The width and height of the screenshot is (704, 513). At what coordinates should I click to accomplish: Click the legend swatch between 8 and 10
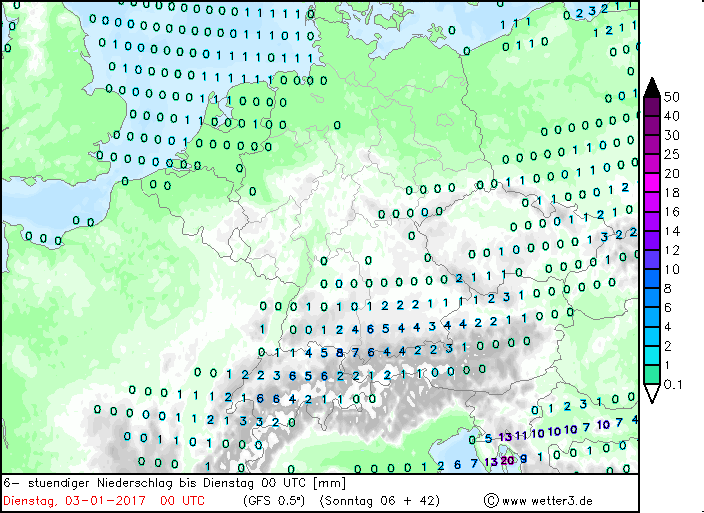pyautogui.click(x=652, y=279)
